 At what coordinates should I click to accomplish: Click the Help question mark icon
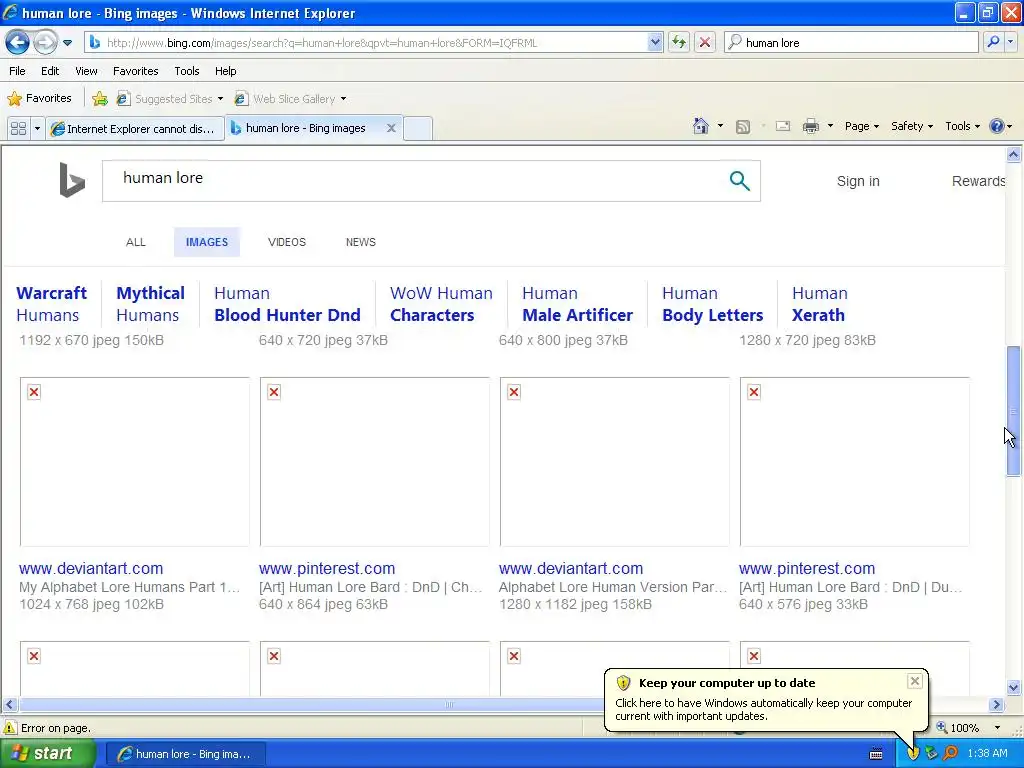click(997, 126)
